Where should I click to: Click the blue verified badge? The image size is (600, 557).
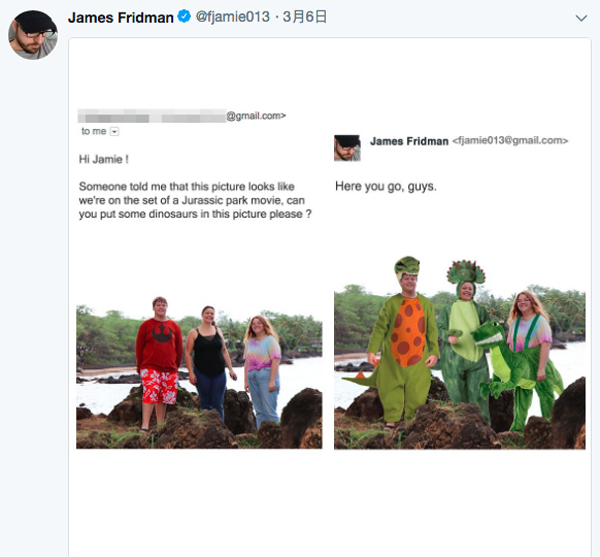point(184,17)
